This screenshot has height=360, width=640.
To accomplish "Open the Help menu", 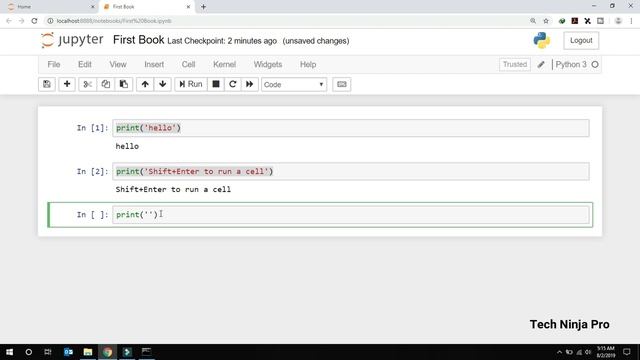I will (x=308, y=64).
